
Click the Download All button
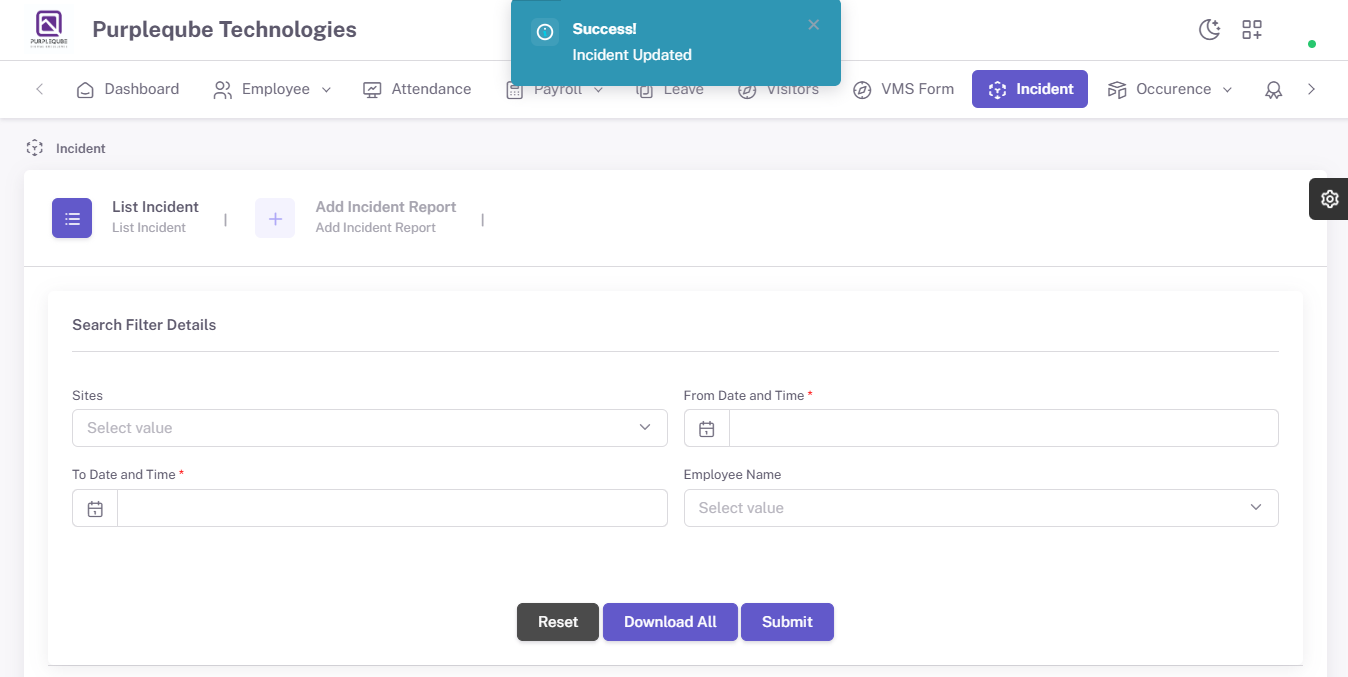670,622
